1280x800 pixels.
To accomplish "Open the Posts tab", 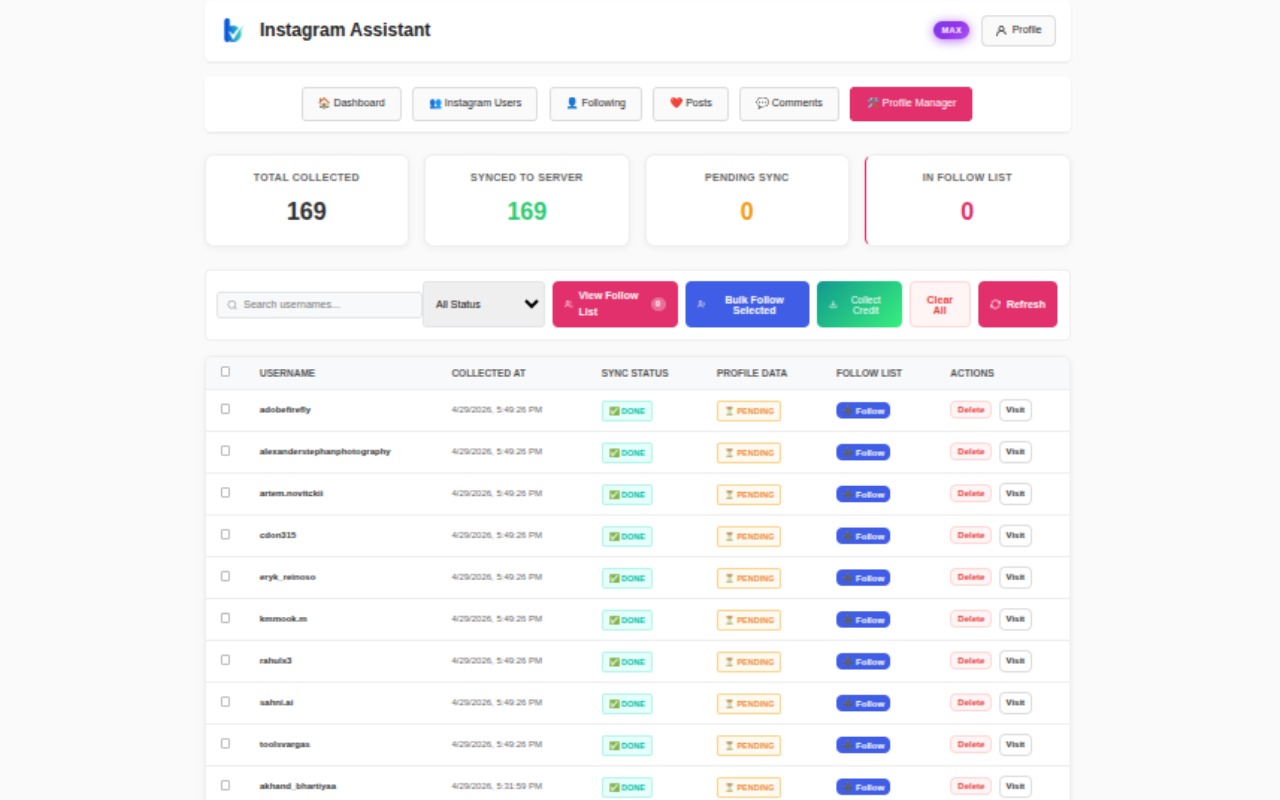I will (691, 104).
